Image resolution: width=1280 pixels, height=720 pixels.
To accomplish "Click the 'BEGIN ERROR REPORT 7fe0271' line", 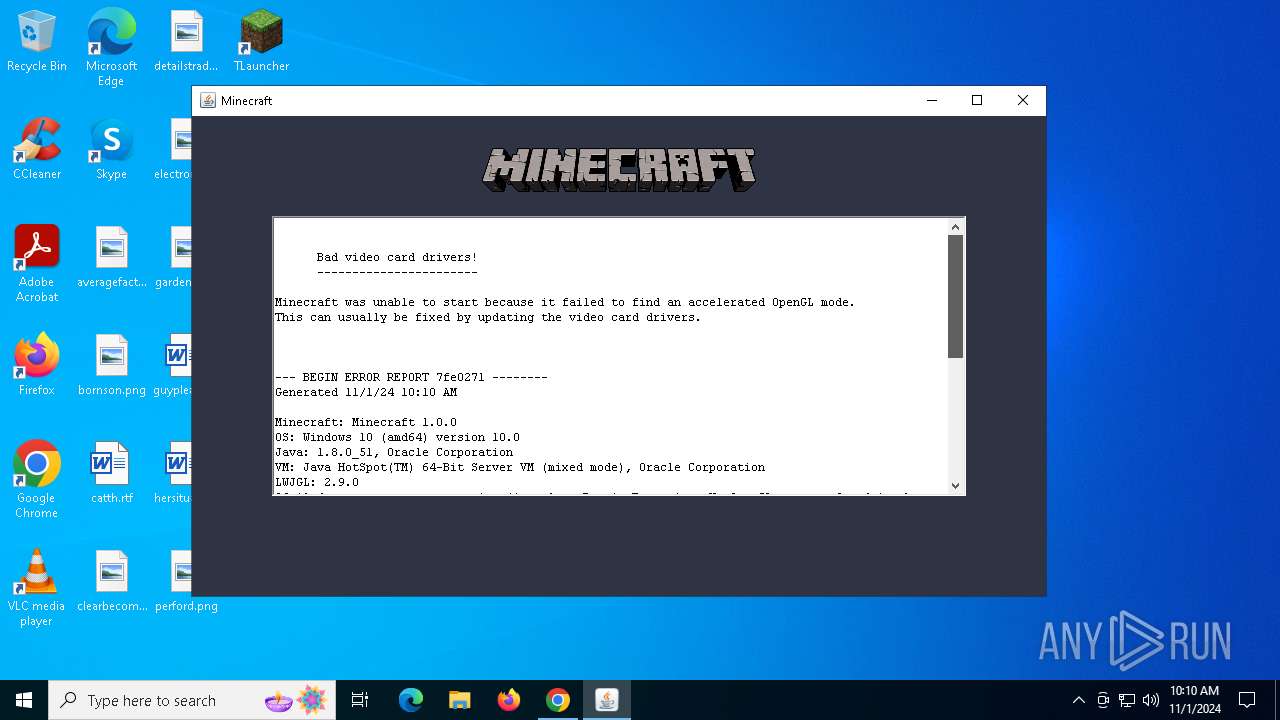I will point(411,377).
